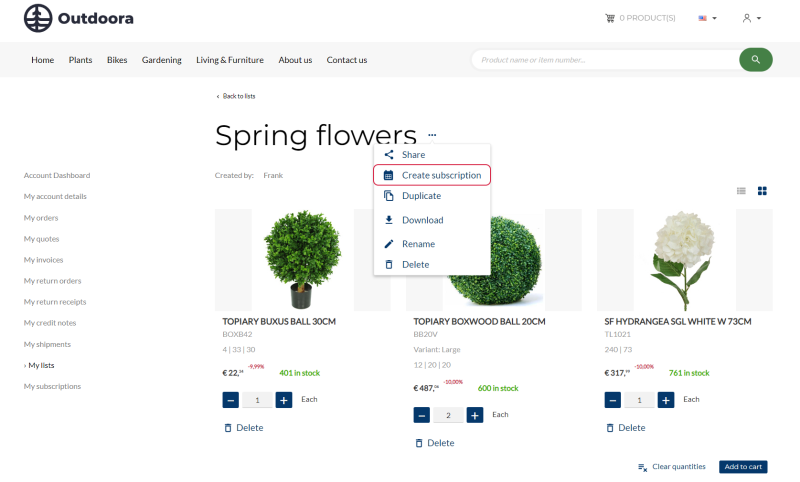Screen dimensions: 800x482
Task: Open the language flag dropdown
Action: click(707, 18)
